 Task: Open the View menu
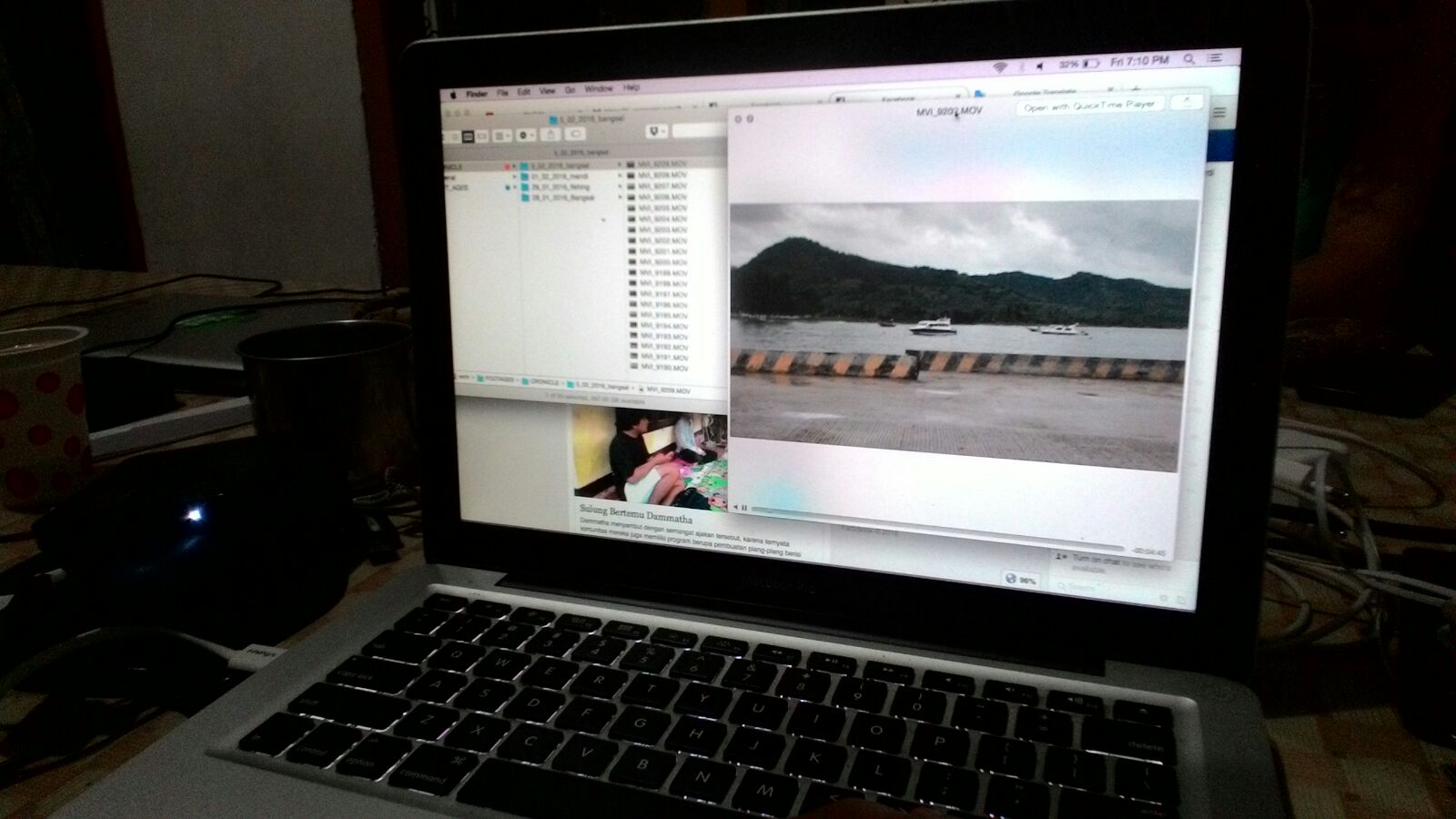(x=547, y=91)
